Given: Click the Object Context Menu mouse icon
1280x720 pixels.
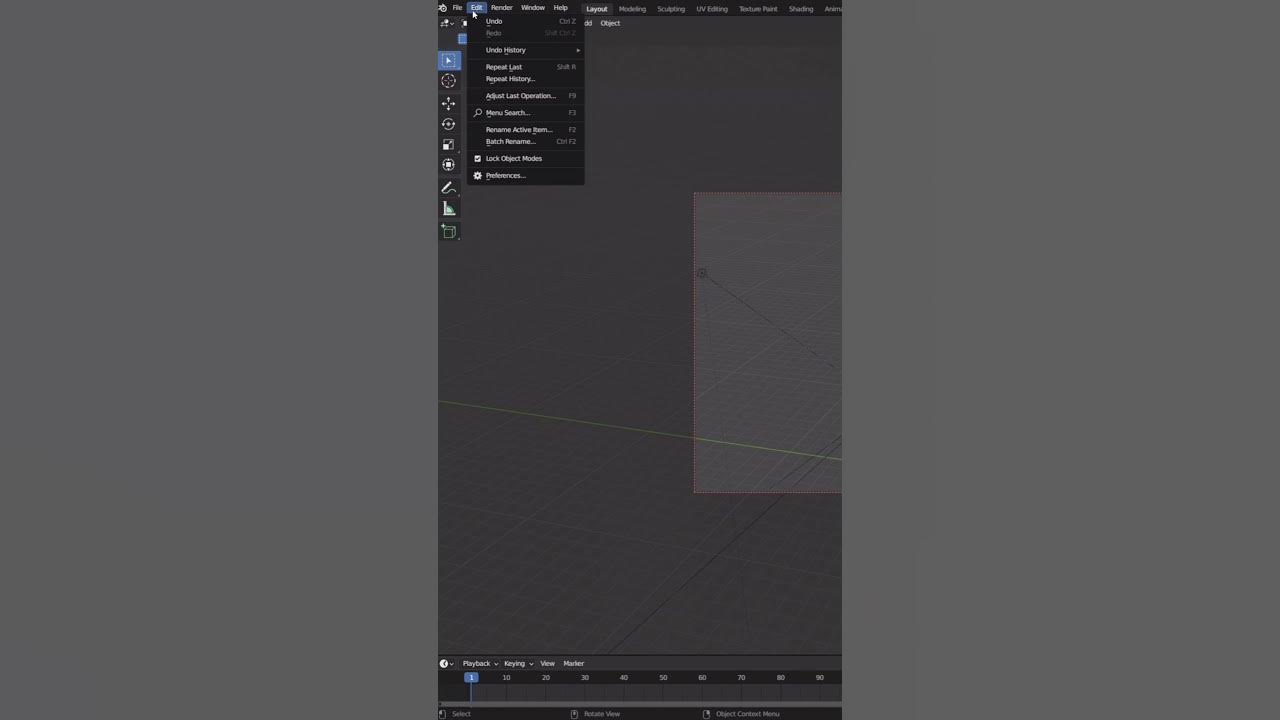Looking at the screenshot, I should tap(706, 714).
